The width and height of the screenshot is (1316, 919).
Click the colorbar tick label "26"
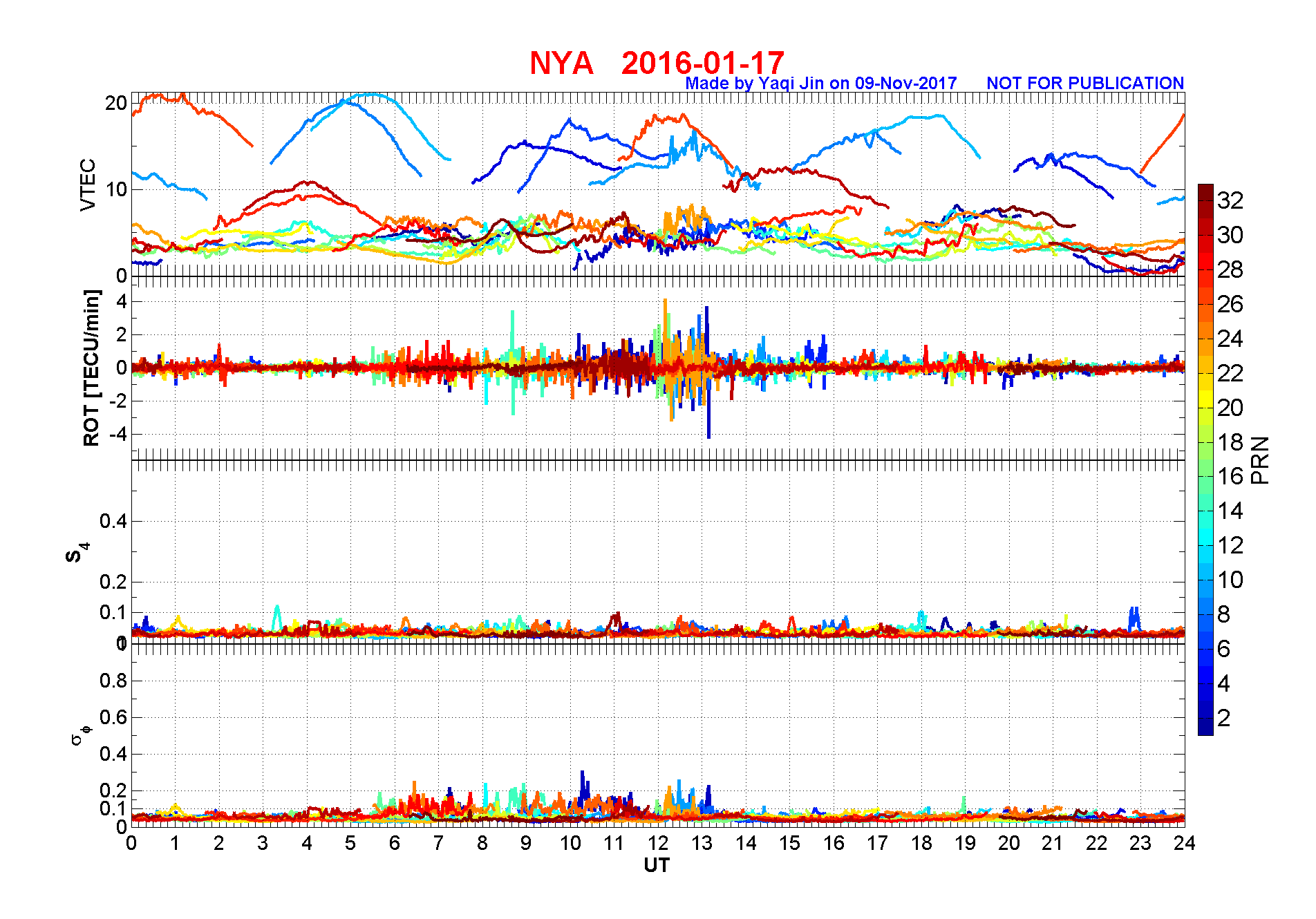(x=1230, y=304)
